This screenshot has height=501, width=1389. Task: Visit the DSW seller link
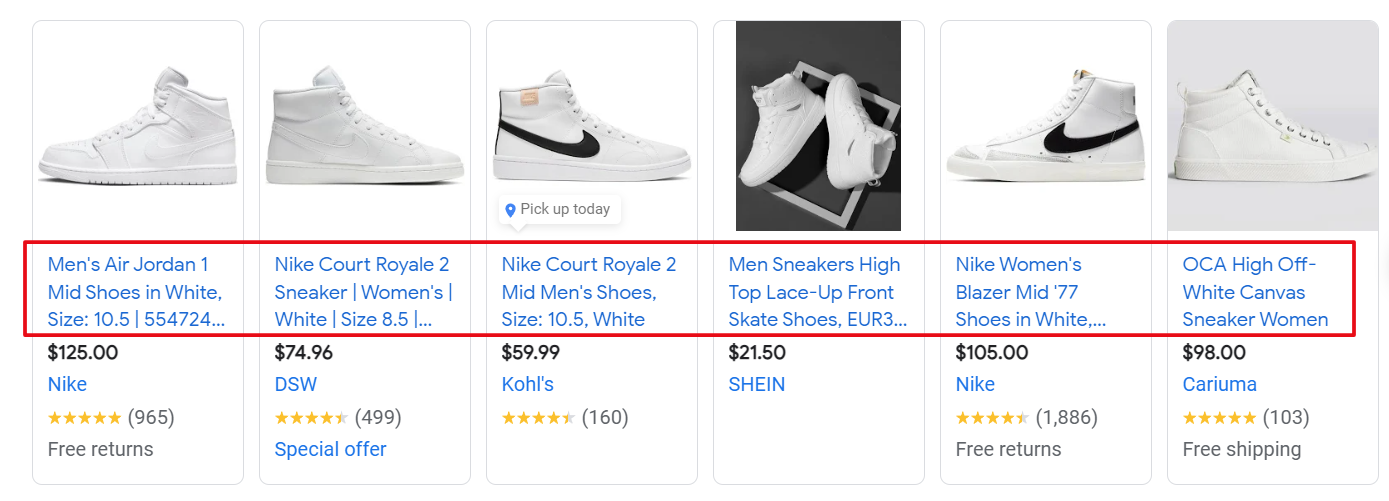[294, 384]
